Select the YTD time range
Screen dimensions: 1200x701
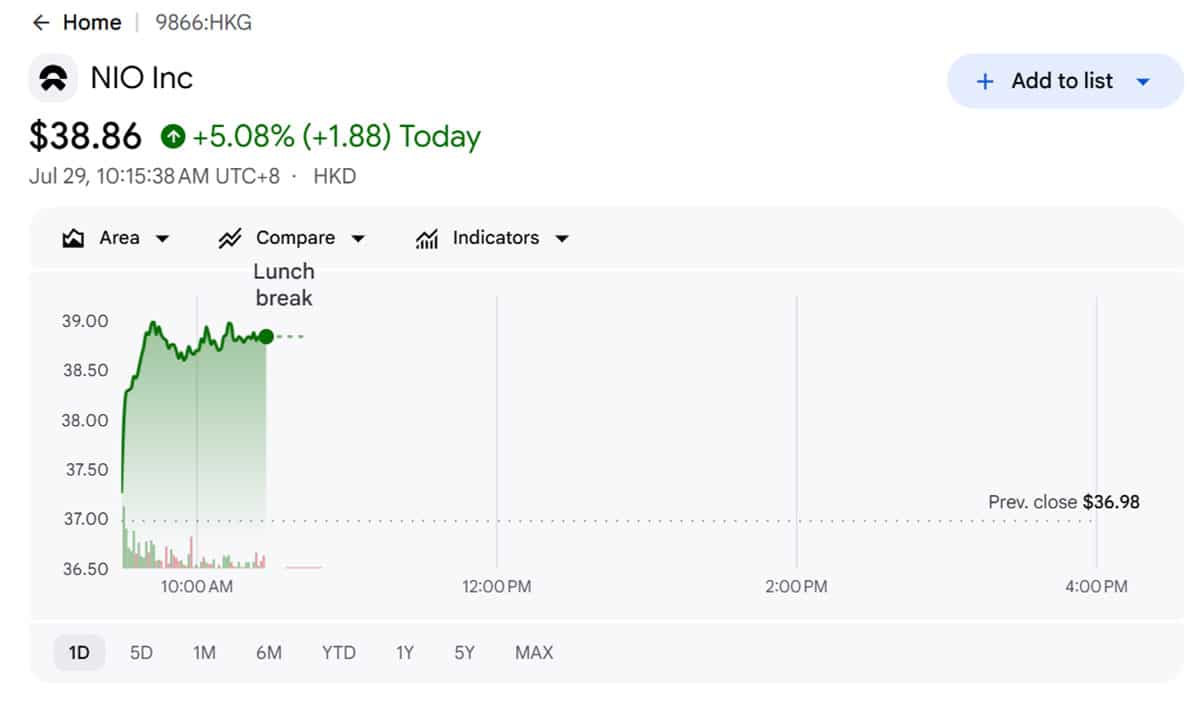click(x=339, y=653)
